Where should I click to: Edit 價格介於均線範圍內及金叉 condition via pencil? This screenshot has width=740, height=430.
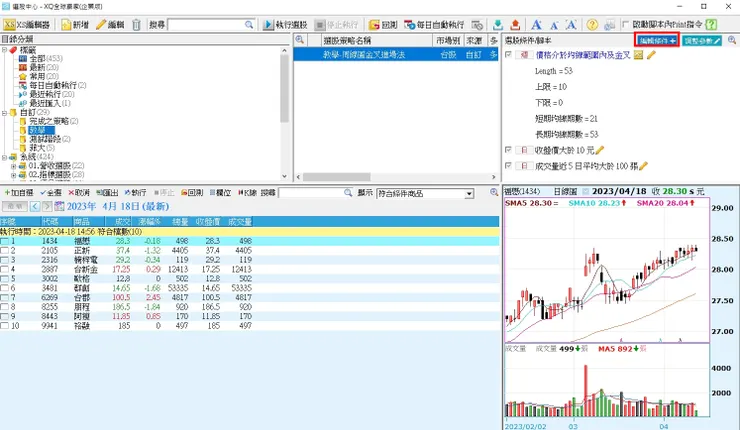pos(651,55)
